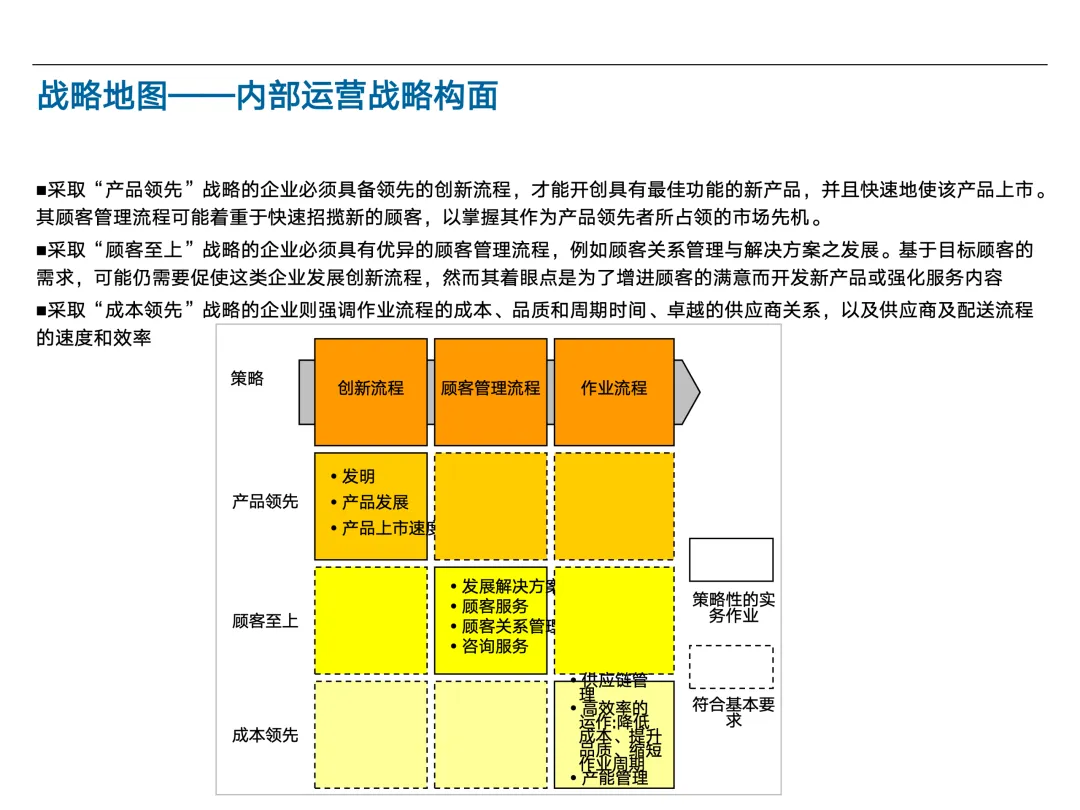Click the paragraph starting 采取“成本领先”
This screenshot has height=810, width=1080.
[534, 324]
